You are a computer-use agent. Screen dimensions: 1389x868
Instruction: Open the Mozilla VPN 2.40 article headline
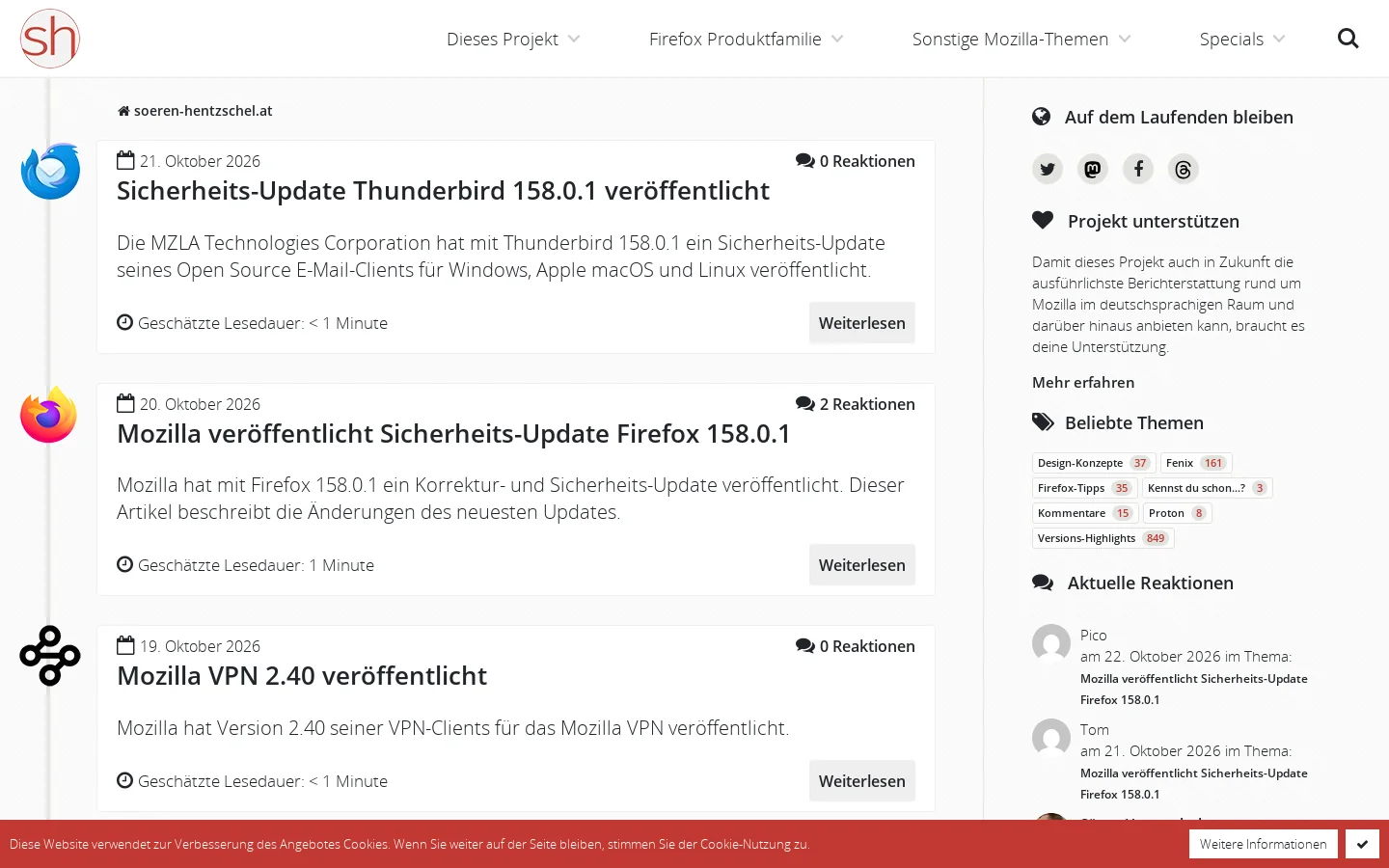302,676
